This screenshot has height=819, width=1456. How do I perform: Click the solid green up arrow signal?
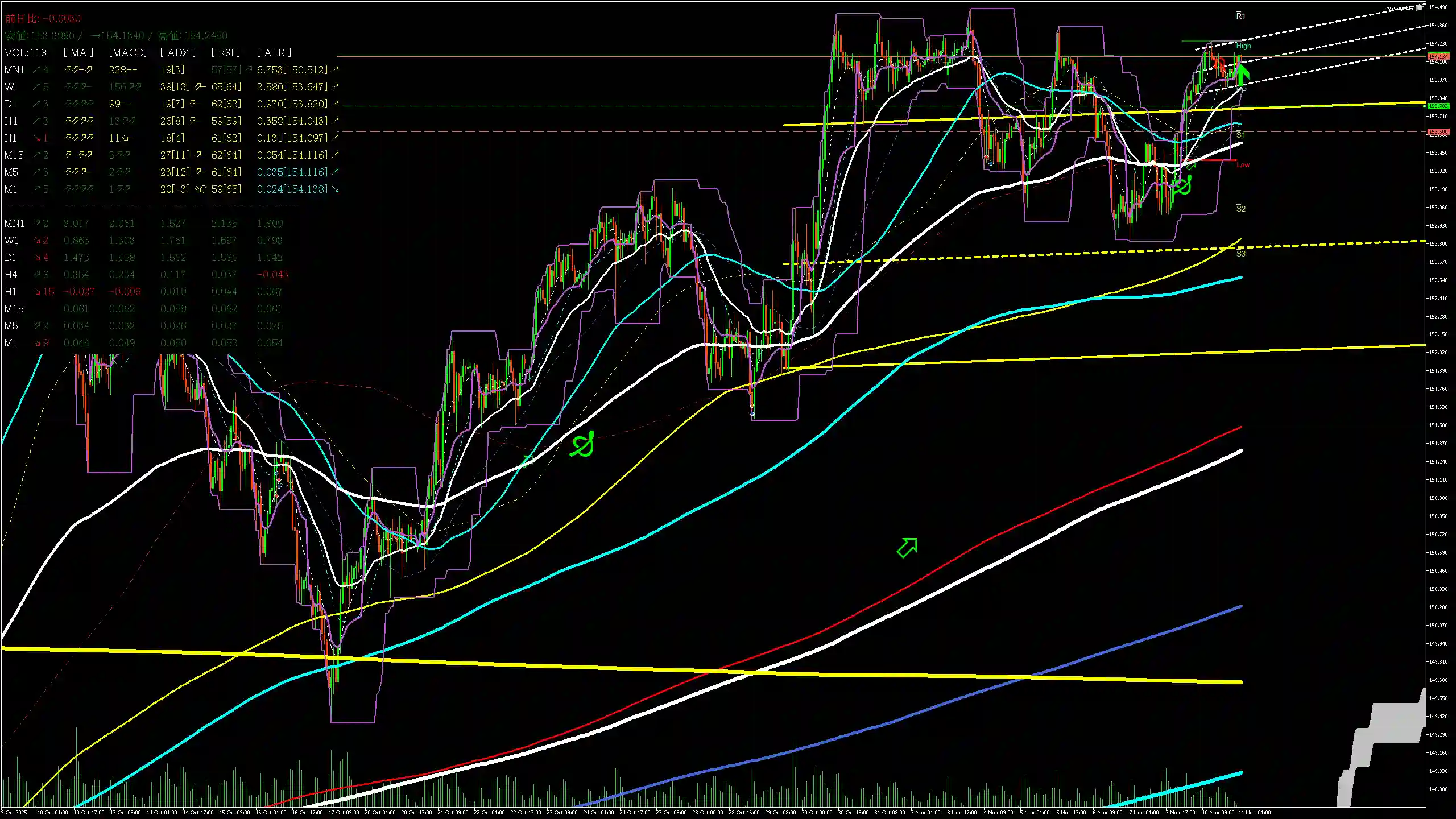(1242, 74)
